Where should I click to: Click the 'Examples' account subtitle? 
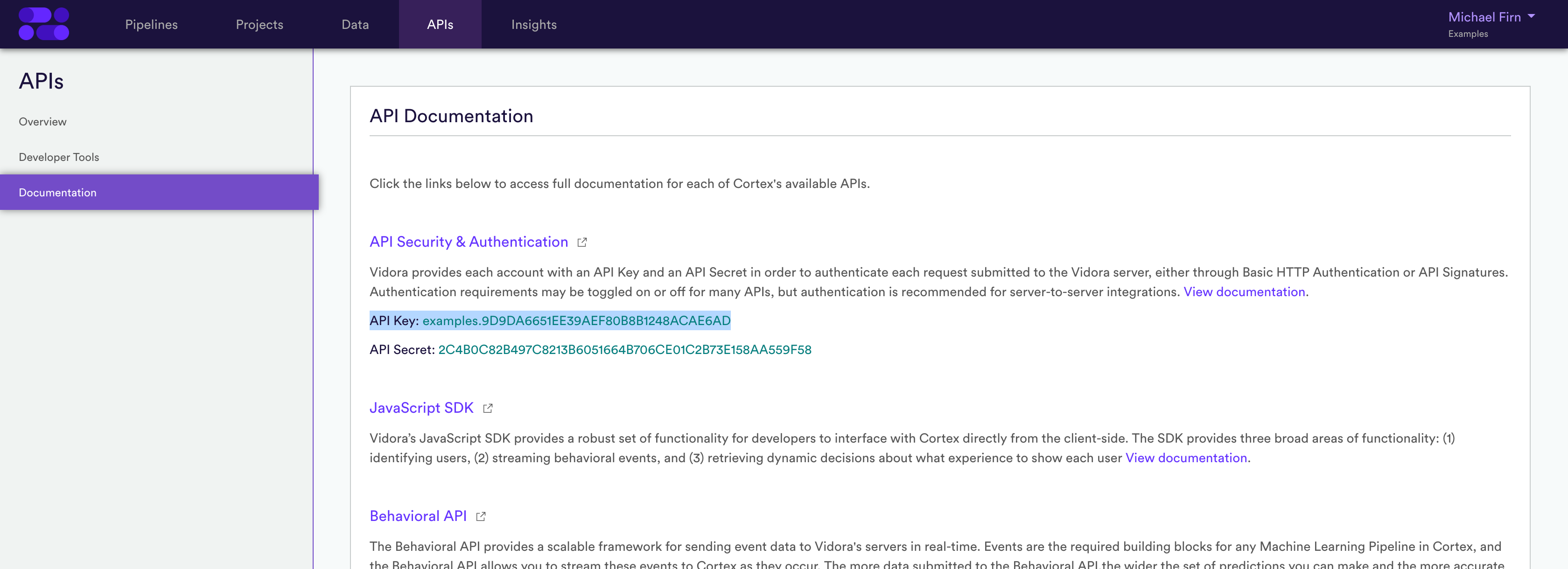[x=1468, y=34]
